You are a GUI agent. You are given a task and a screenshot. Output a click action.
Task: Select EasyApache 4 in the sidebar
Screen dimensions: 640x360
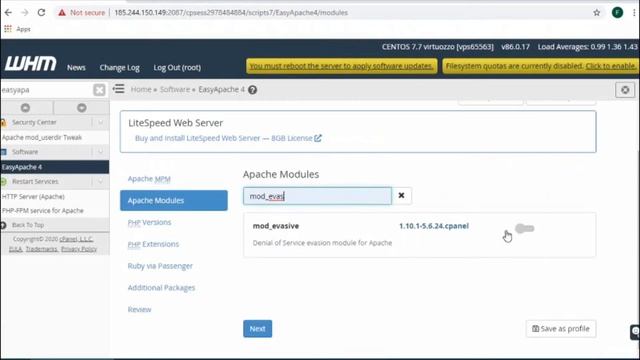pyautogui.click(x=55, y=167)
